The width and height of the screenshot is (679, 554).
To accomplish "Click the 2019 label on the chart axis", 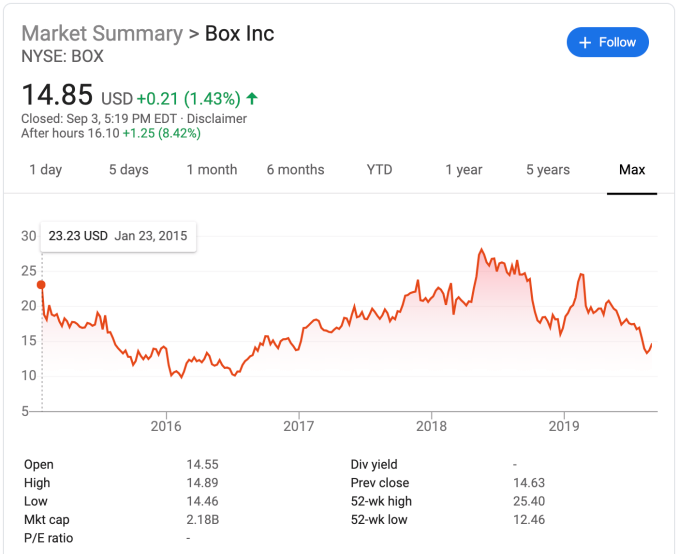I will tap(564, 427).
